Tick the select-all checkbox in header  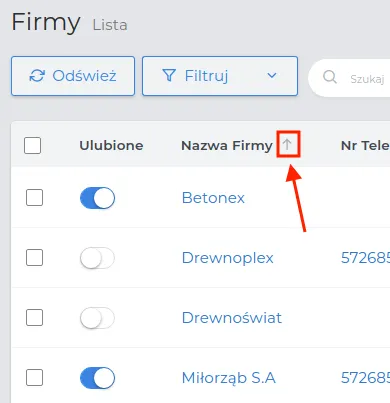pos(33,145)
